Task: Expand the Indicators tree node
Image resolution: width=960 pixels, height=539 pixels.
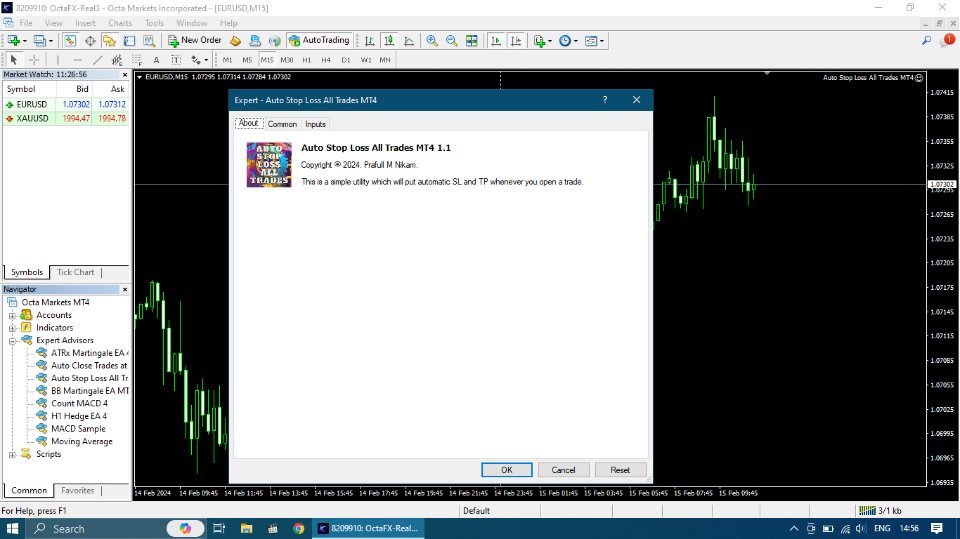Action: pos(12,328)
